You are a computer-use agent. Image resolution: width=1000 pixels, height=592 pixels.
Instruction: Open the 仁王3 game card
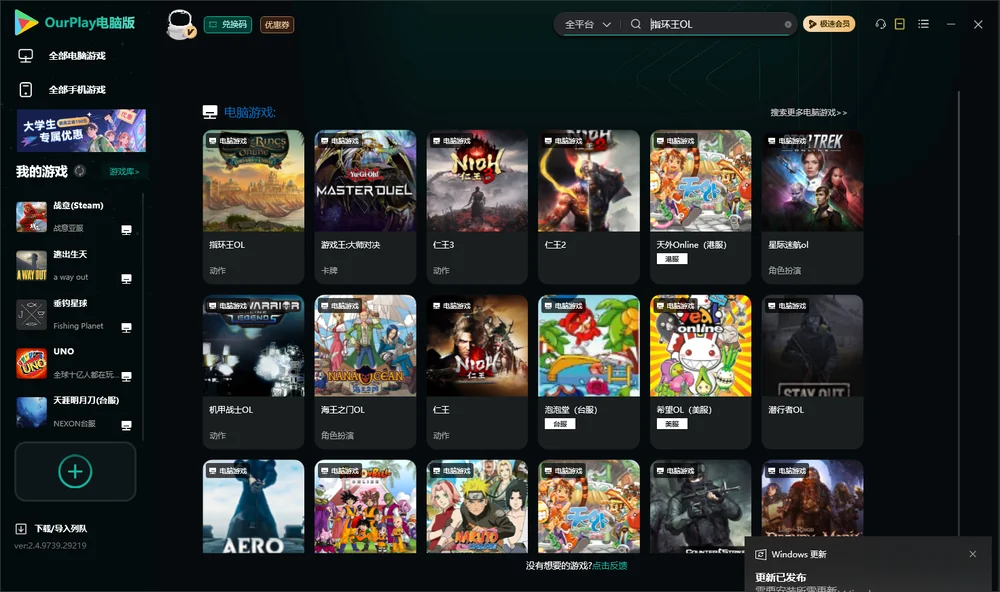(x=477, y=207)
